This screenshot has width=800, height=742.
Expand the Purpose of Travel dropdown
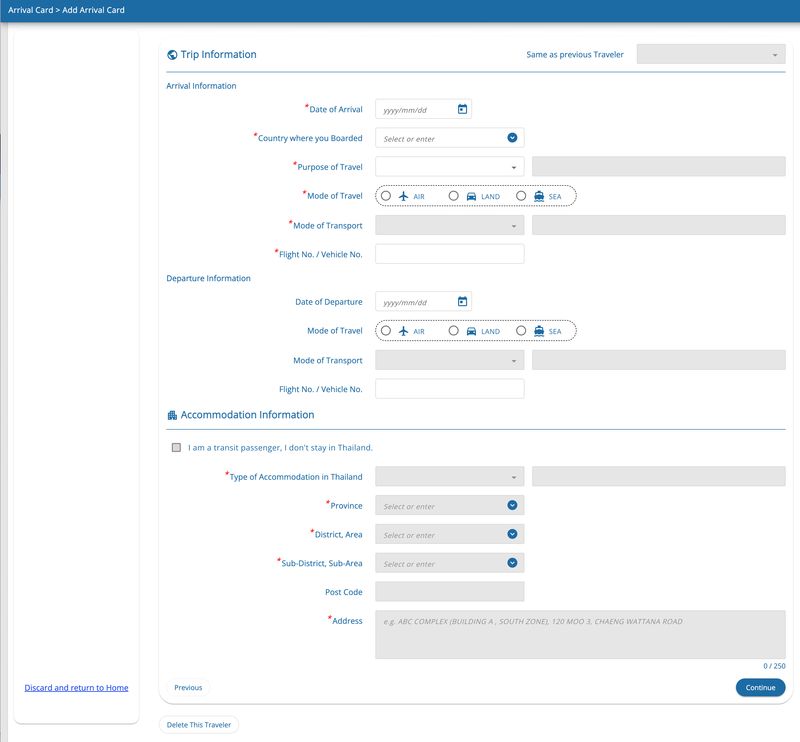(449, 167)
